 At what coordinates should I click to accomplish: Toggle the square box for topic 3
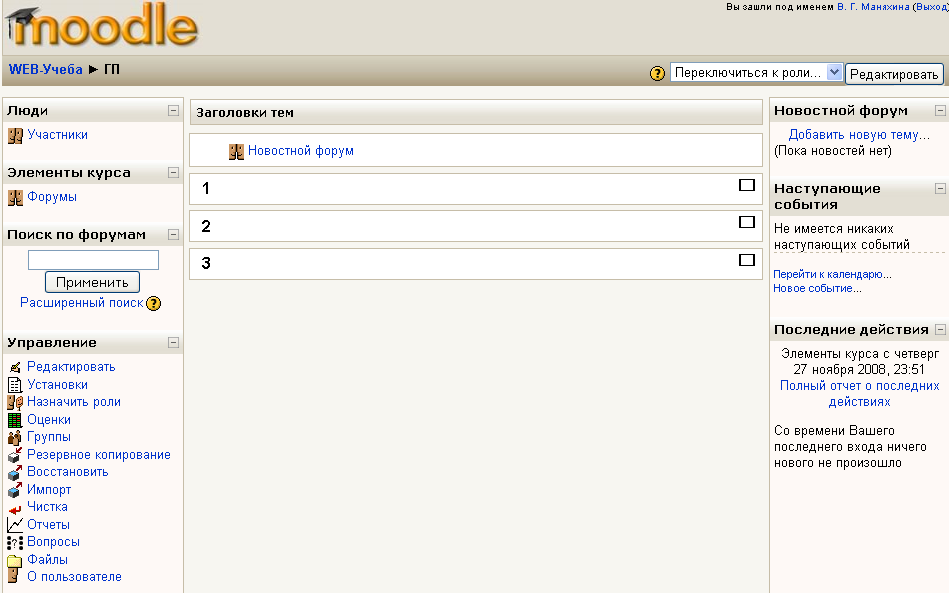[x=746, y=260]
